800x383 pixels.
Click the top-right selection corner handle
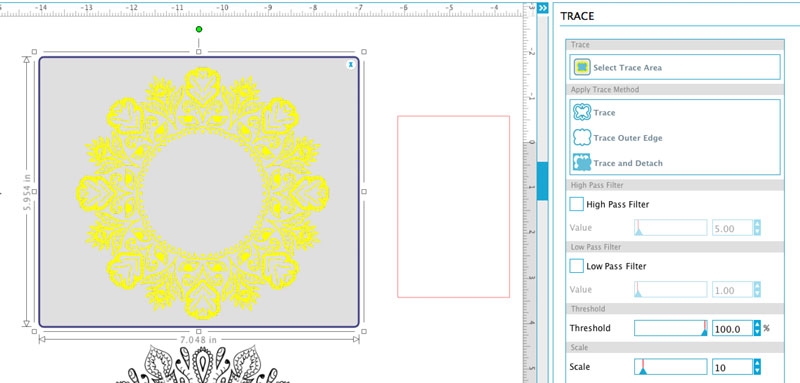click(x=364, y=52)
